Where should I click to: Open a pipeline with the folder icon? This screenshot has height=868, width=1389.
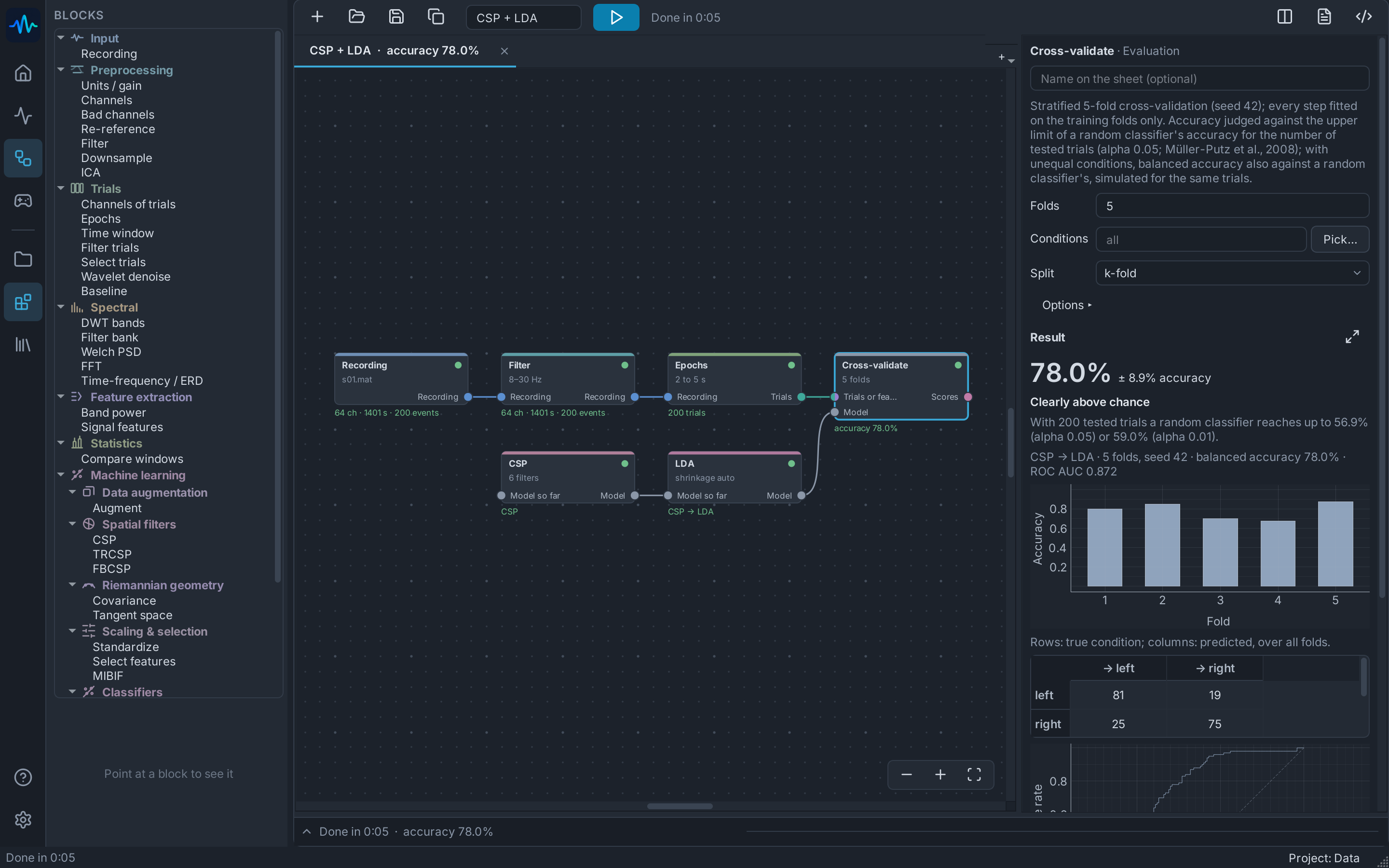pyautogui.click(x=356, y=17)
